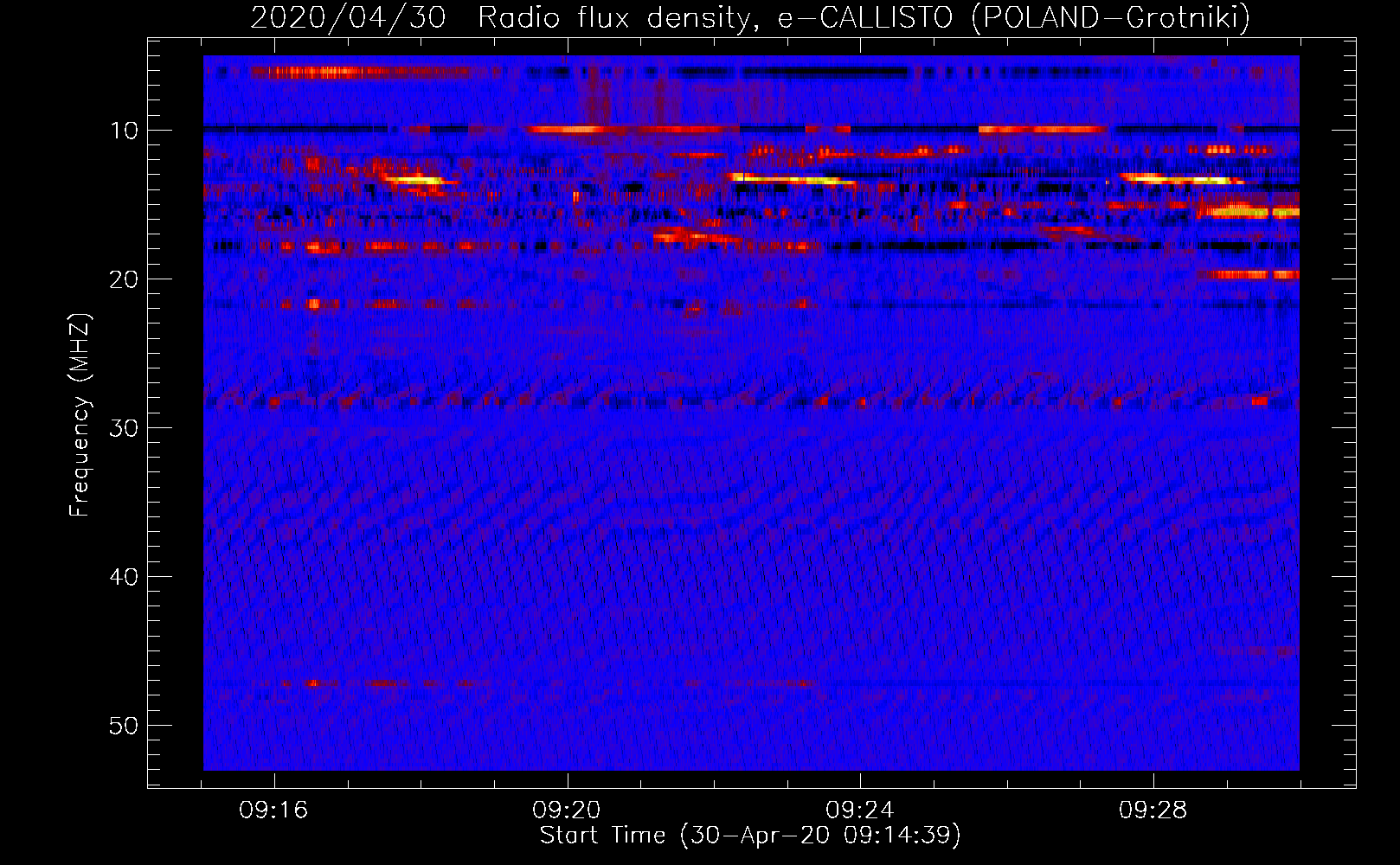Click the Start Time axis label
Viewport: 1400px width, 865px height.
point(750,836)
